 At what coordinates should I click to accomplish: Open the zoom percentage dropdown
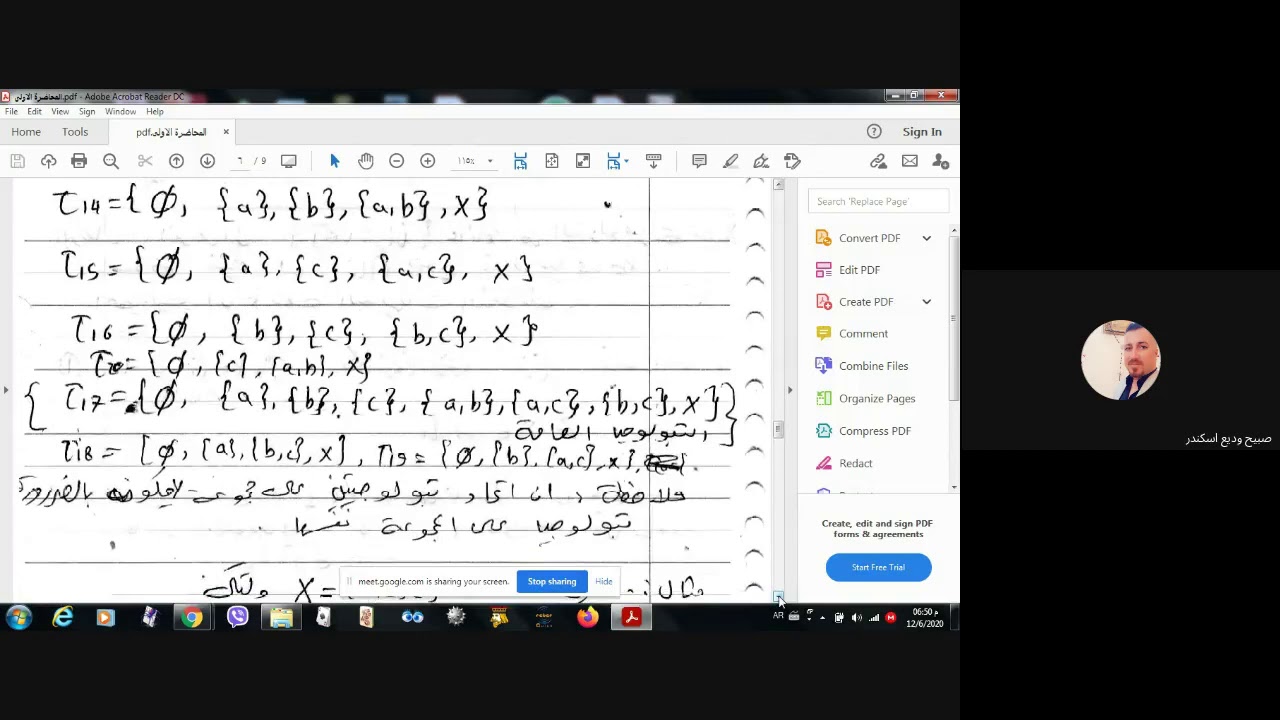(489, 161)
